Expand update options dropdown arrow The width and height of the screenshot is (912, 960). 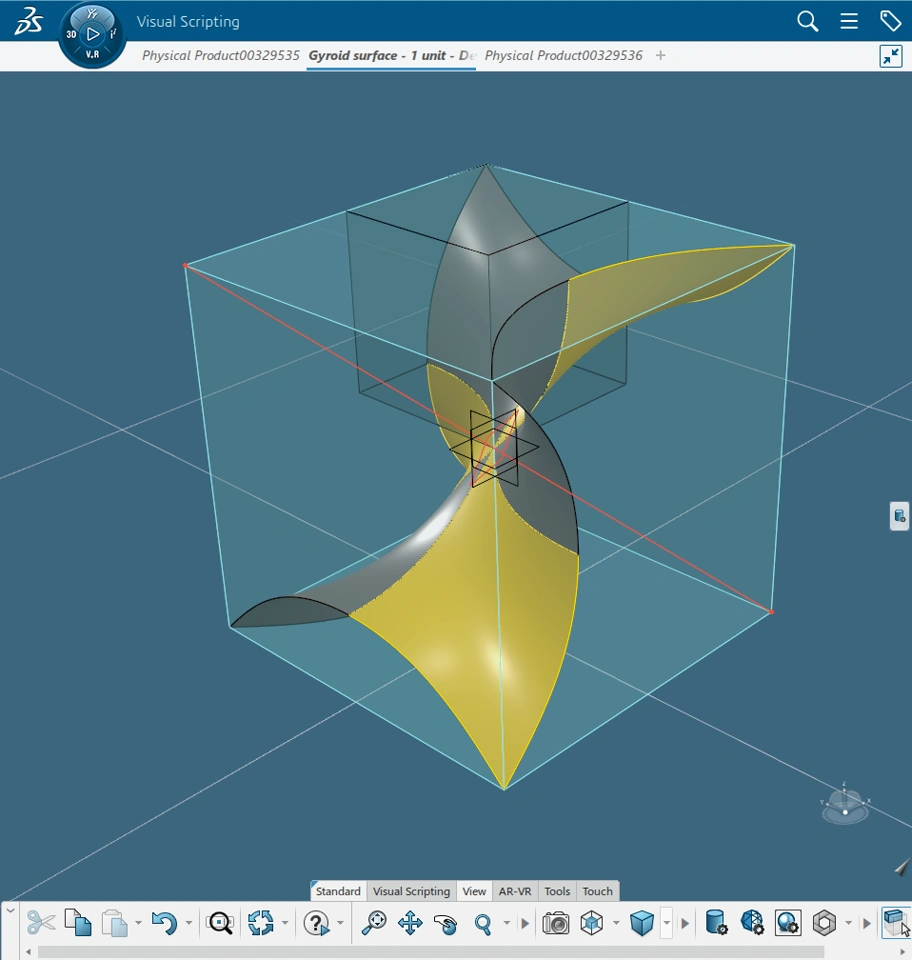[285, 923]
